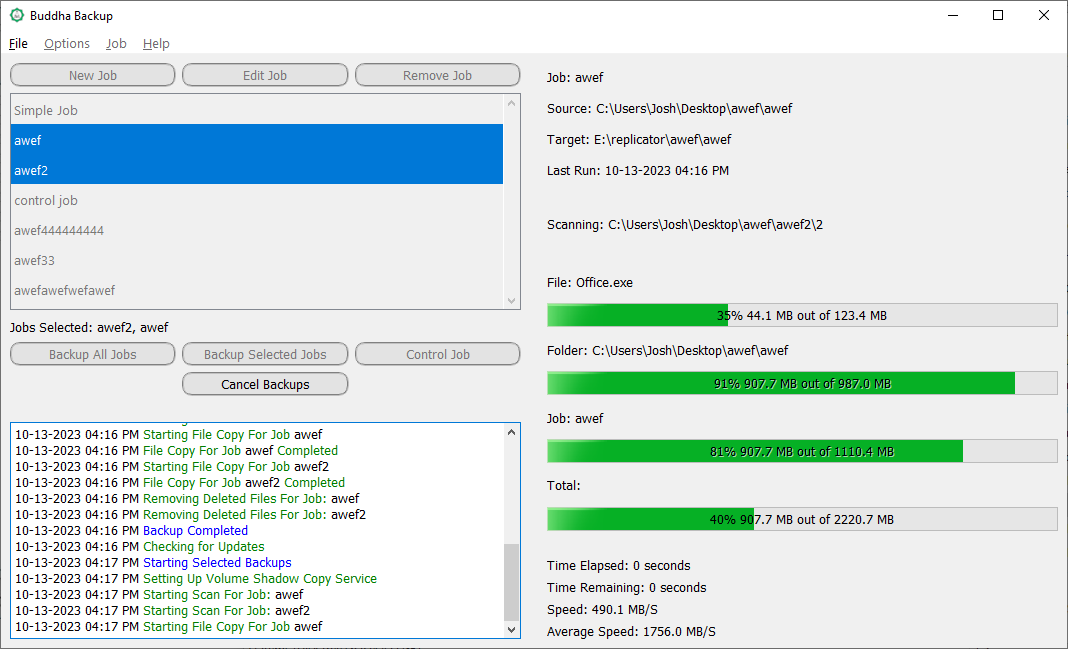The height and width of the screenshot is (649, 1068).
Task: Click Starting Scan For Job: awef2 entry
Action: (x=226, y=611)
